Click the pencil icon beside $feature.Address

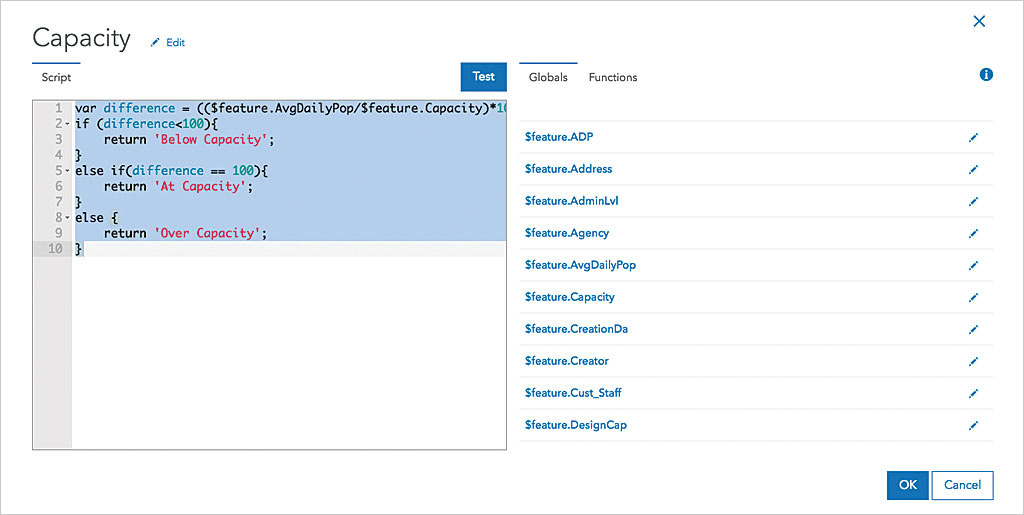[974, 169]
